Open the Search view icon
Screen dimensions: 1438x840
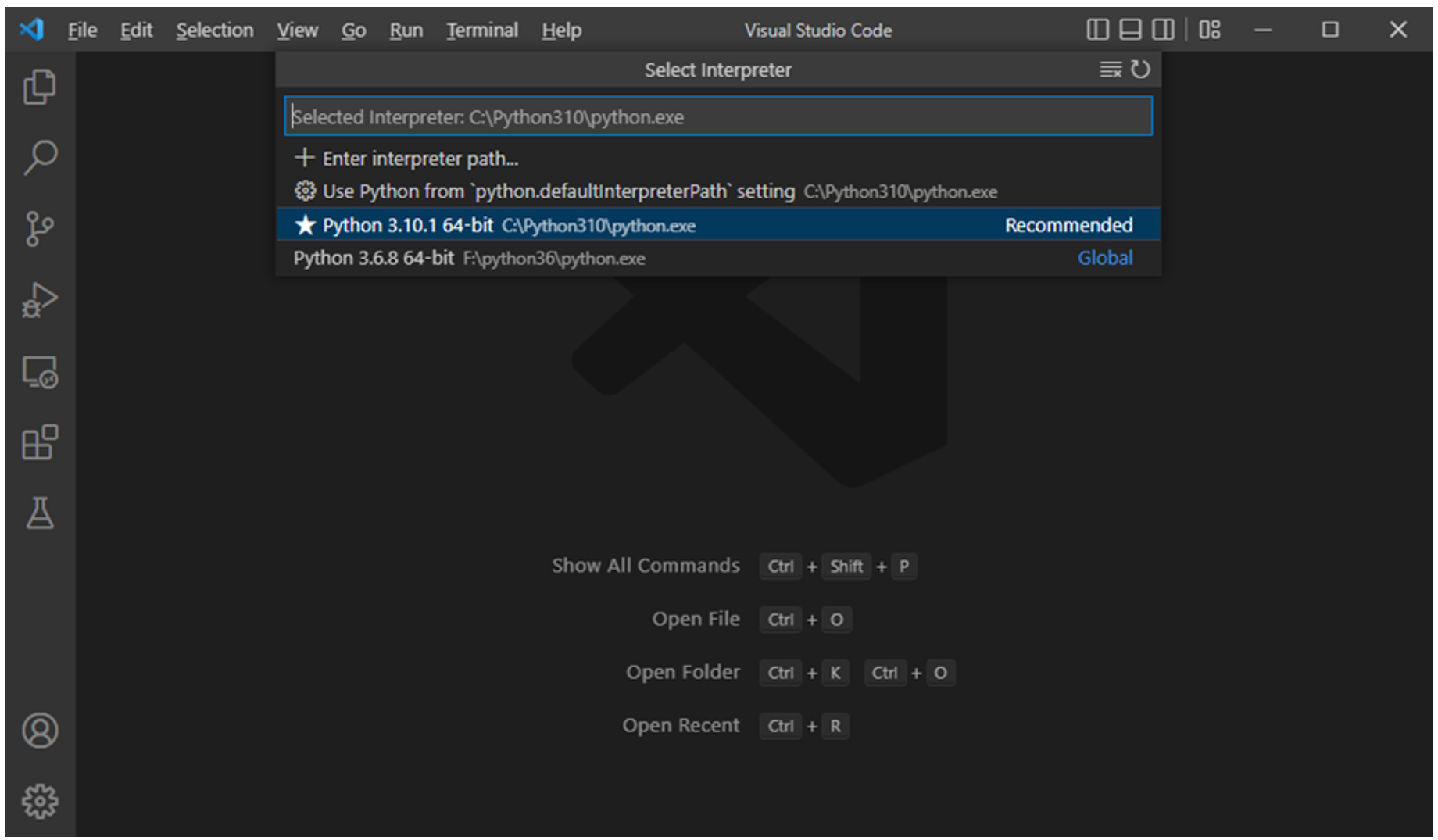pos(39,158)
